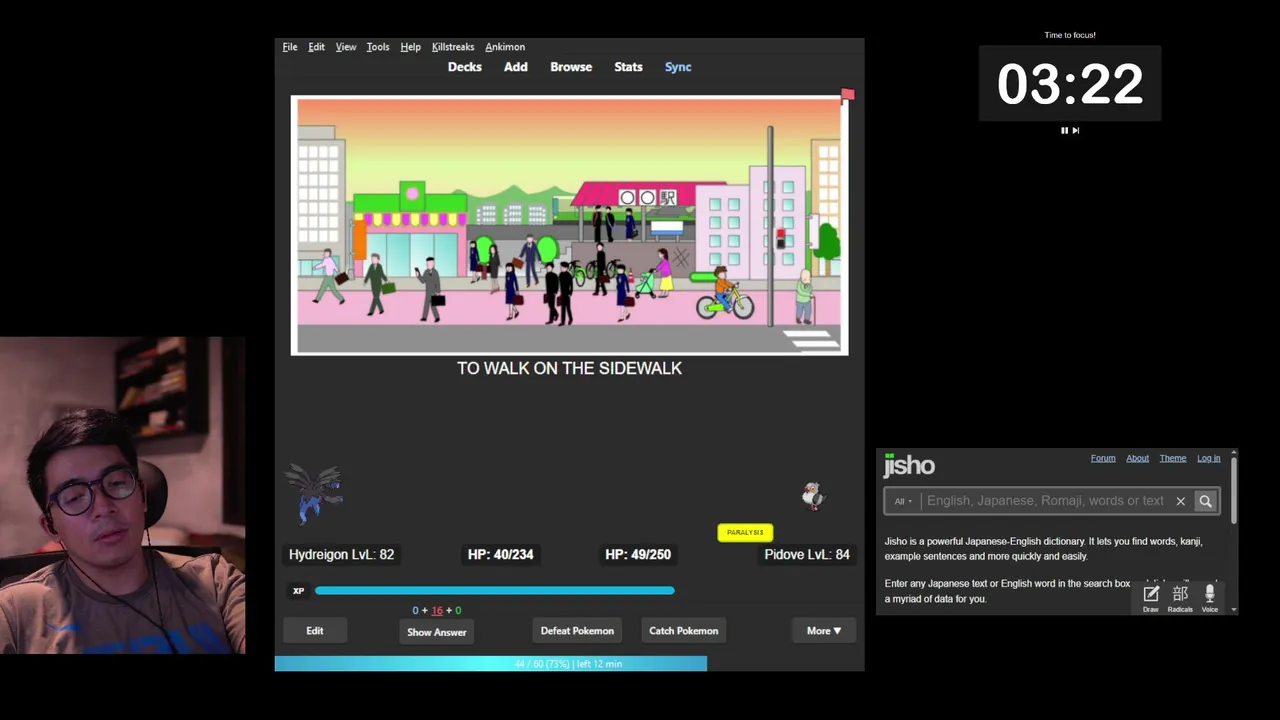Screen dimensions: 1280x720
Task: Click Defeat Pokemon button
Action: [x=577, y=631]
